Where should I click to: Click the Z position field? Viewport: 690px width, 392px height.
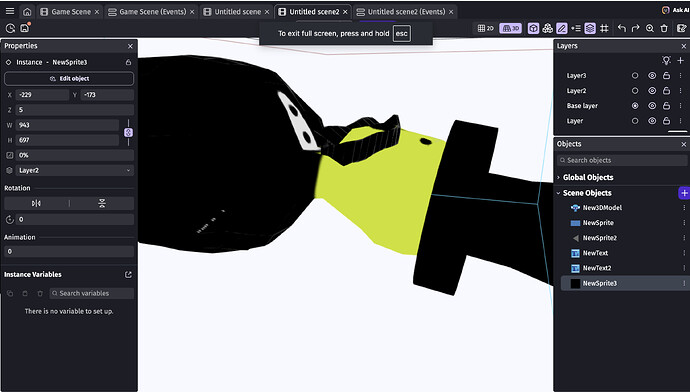coord(75,110)
